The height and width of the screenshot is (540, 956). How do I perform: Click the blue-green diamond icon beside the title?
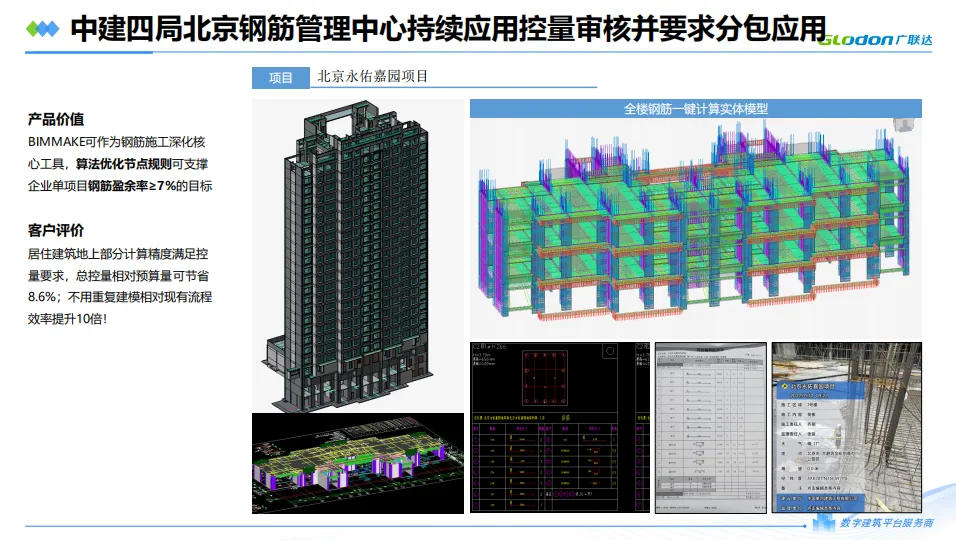click(x=43, y=28)
